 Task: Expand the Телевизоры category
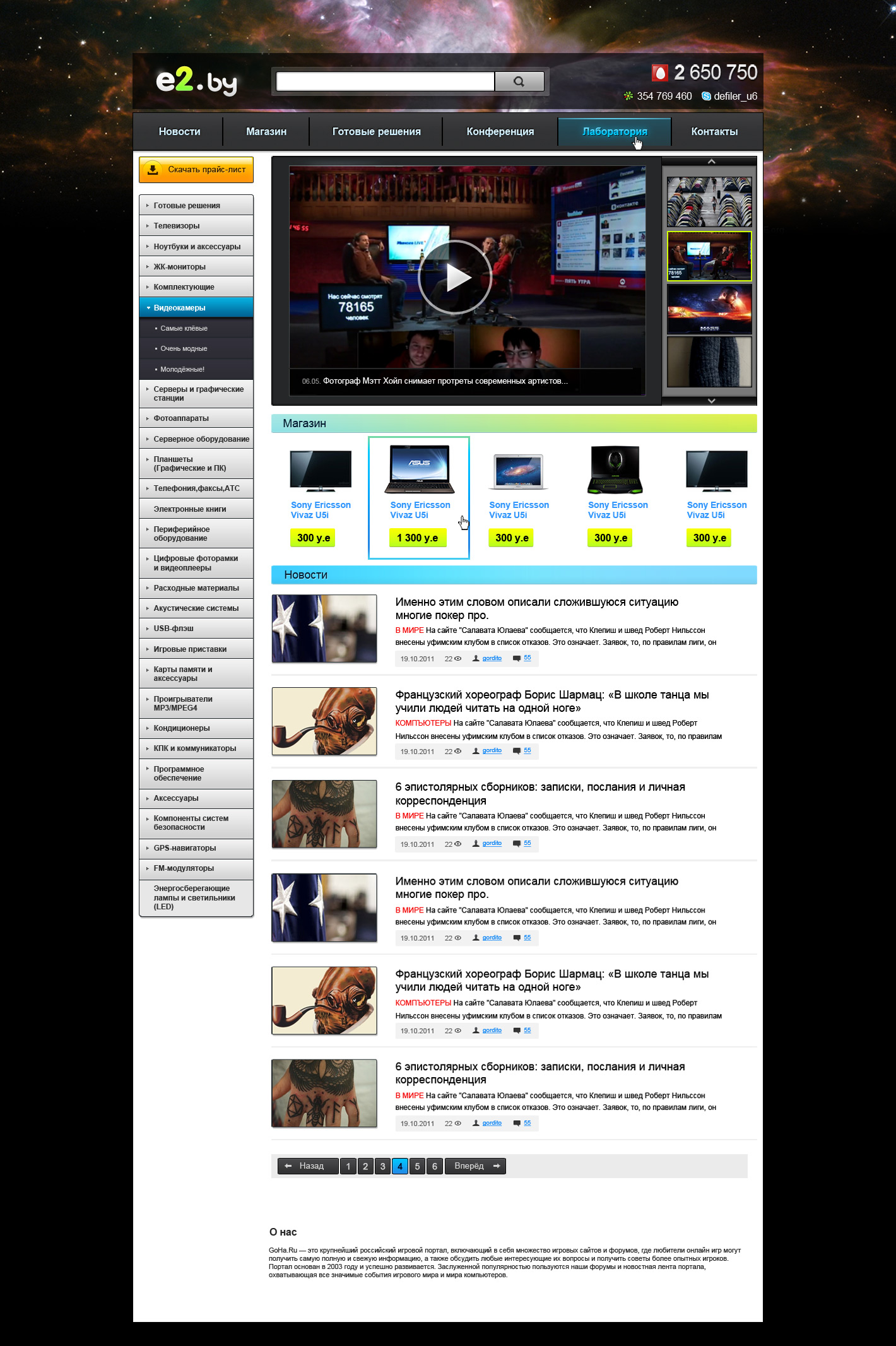pos(196,226)
